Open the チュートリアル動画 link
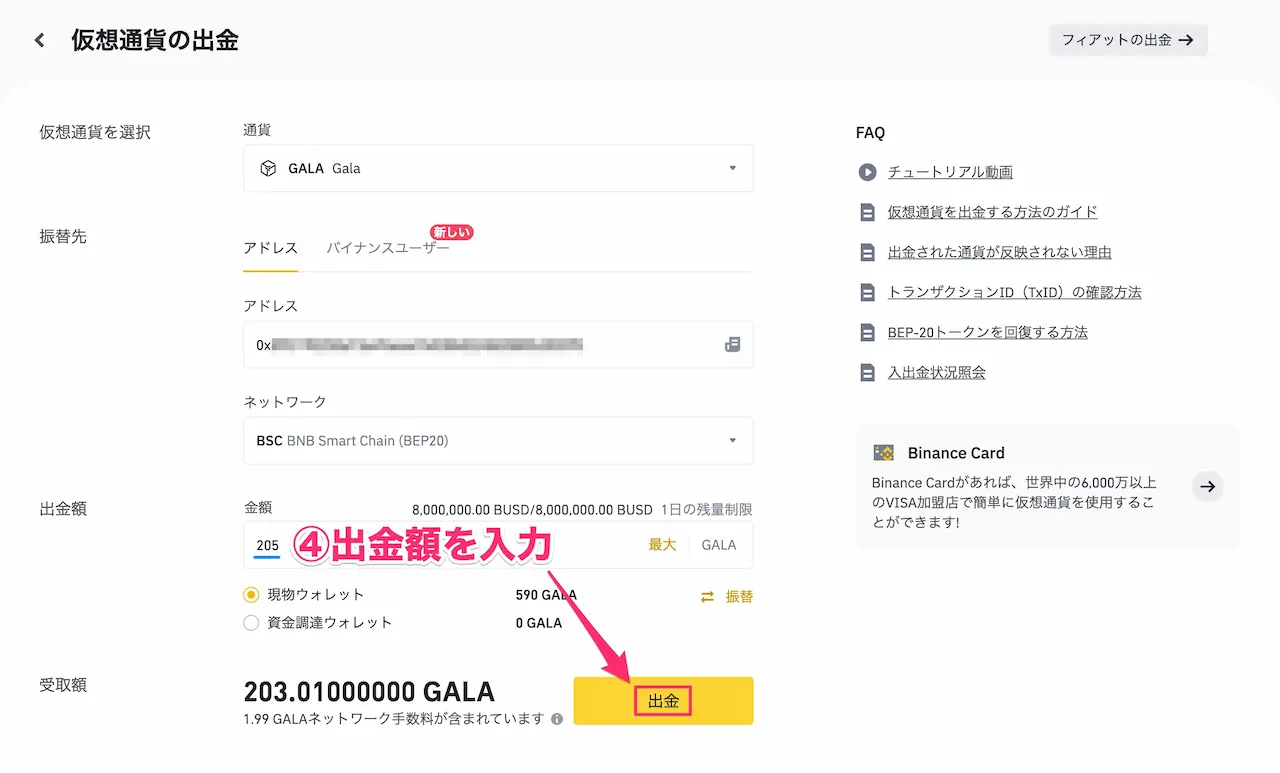The image size is (1280, 773). 950,172
